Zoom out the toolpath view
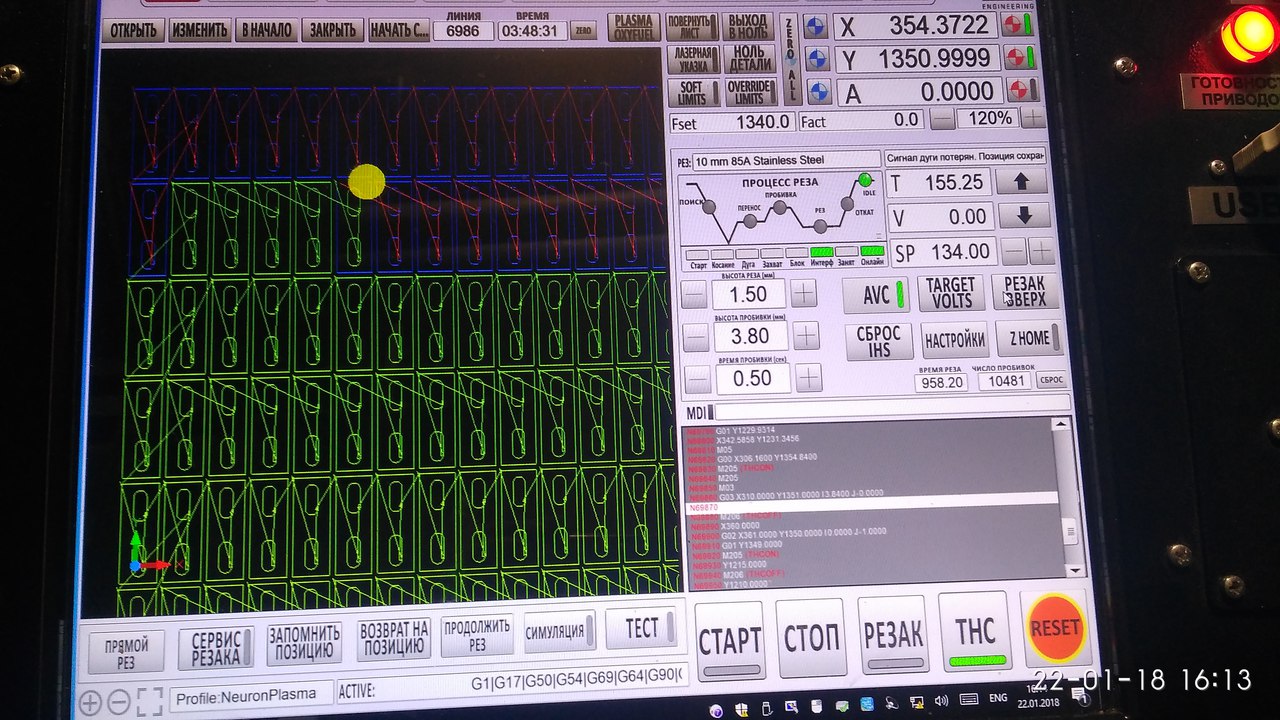Viewport: 1280px width, 720px height. [118, 702]
